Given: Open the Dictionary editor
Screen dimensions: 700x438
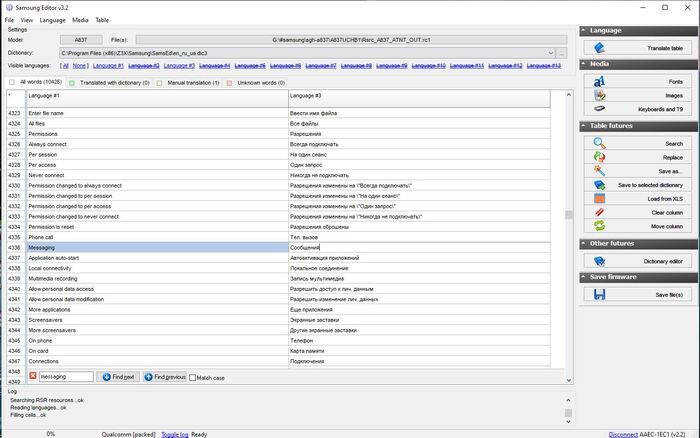Looking at the screenshot, I should tap(638, 261).
